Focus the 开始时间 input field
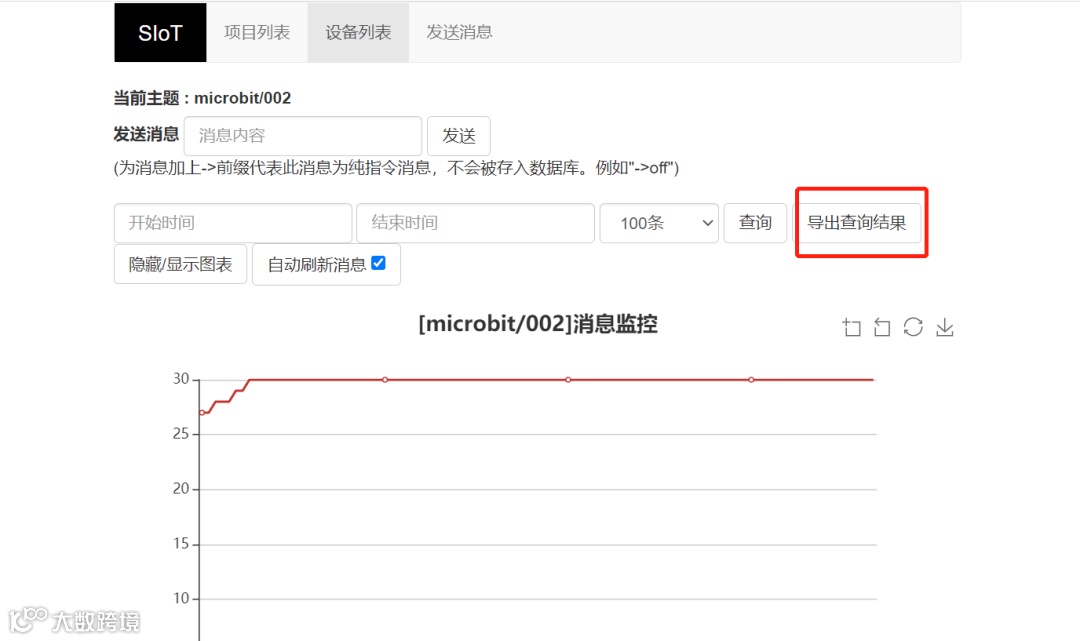 pyautogui.click(x=233, y=223)
